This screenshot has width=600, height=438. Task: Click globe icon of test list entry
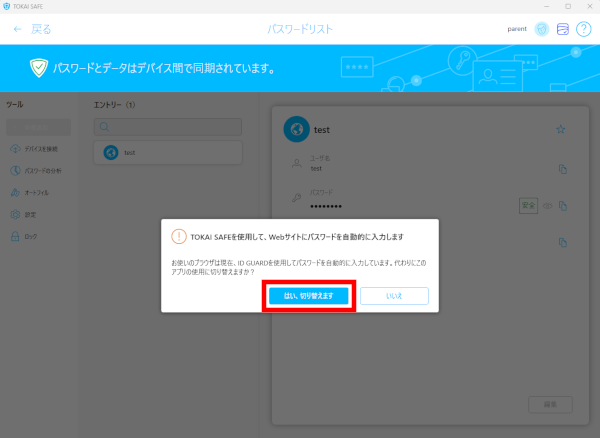pyautogui.click(x=111, y=153)
